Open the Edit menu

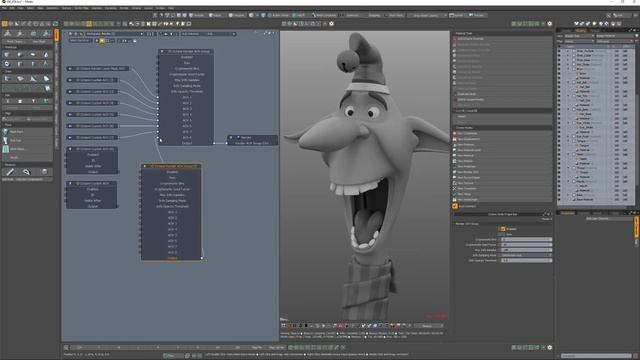coord(12,8)
